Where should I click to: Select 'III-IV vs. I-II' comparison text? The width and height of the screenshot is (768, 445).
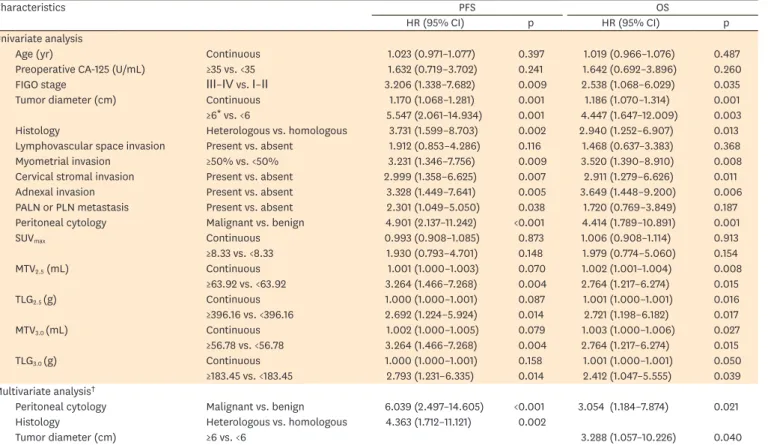tap(237, 85)
